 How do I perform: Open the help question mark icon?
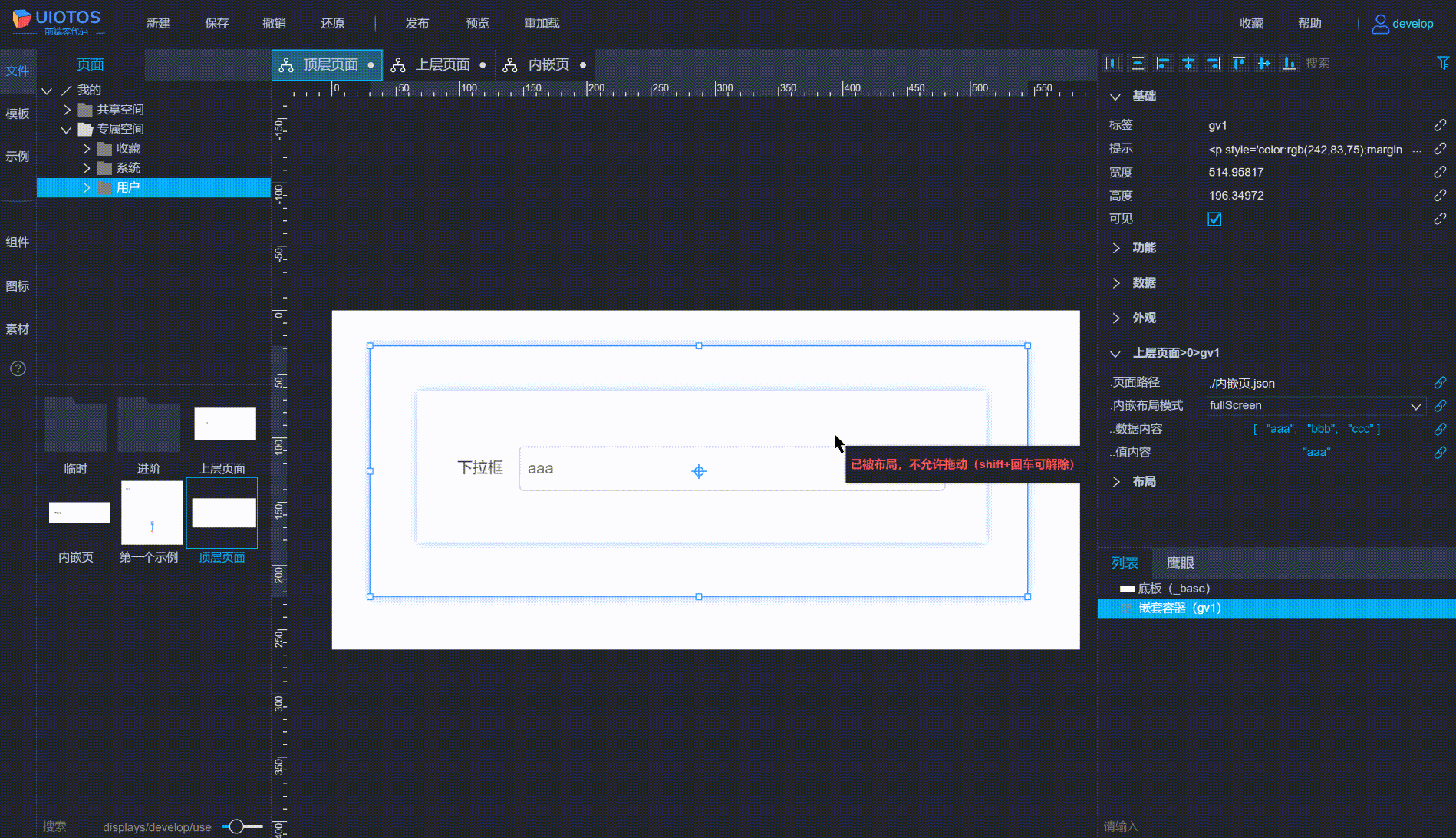18,368
